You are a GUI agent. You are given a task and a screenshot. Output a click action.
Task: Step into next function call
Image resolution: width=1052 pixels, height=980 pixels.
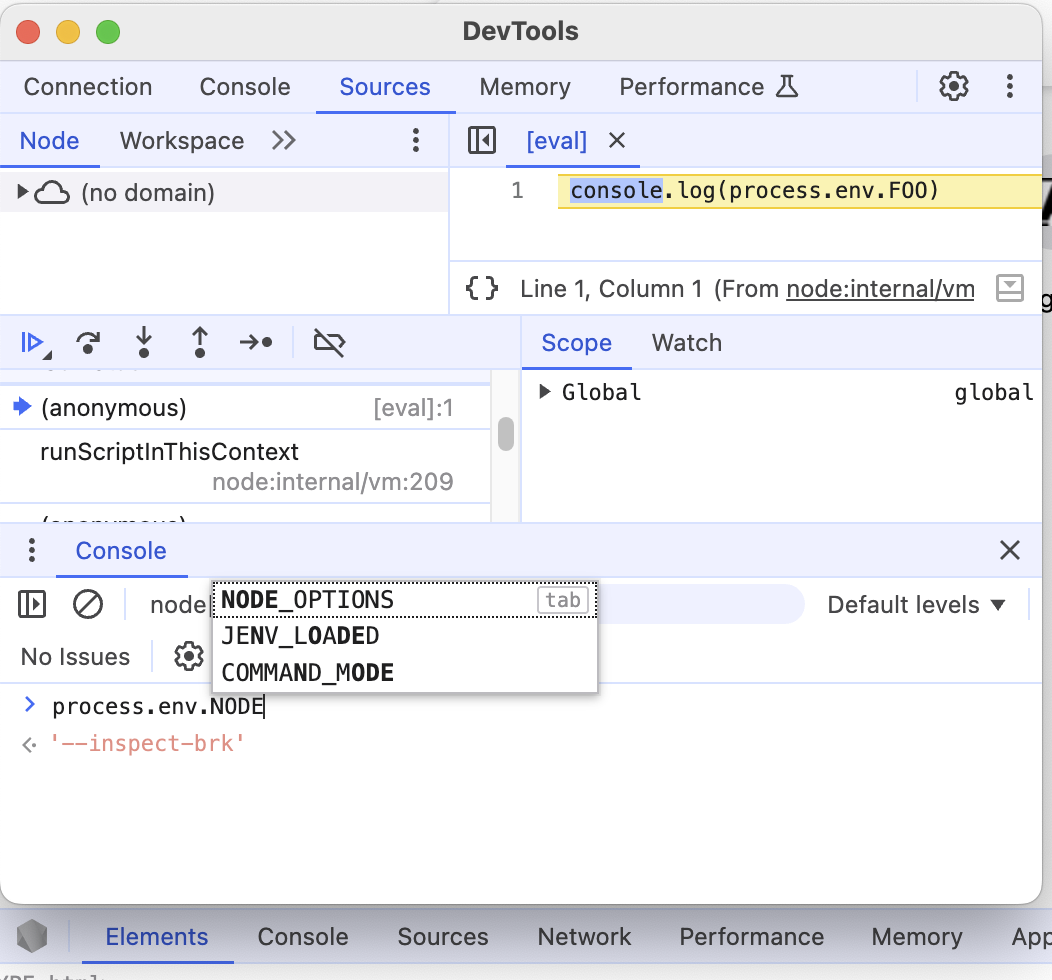click(144, 343)
